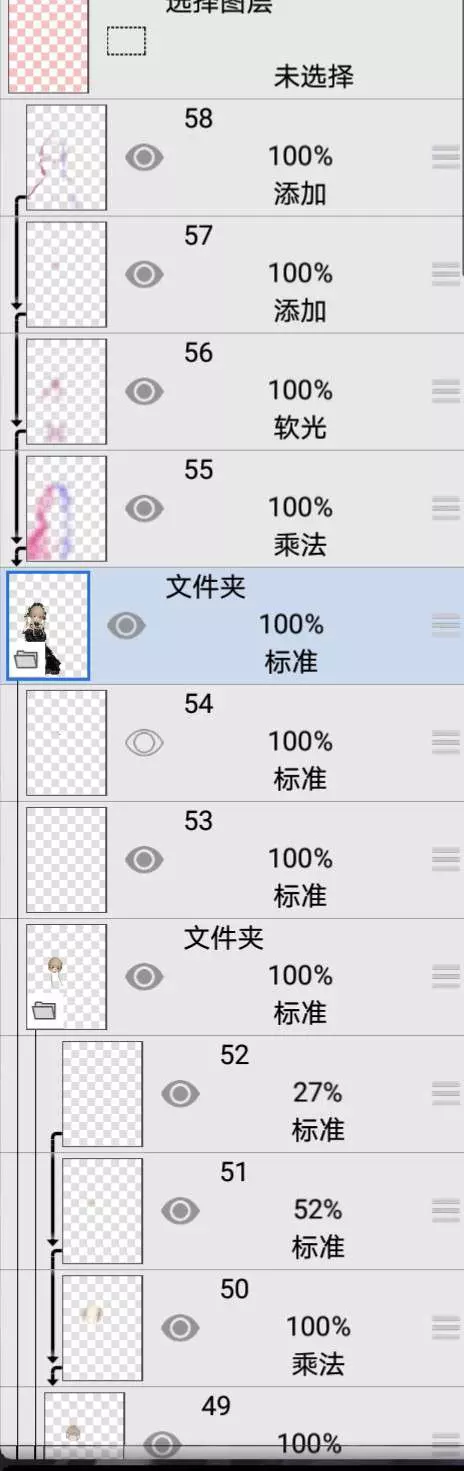464x1471 pixels.
Task: Click reorder handle of layer 55
Action: 446,507
